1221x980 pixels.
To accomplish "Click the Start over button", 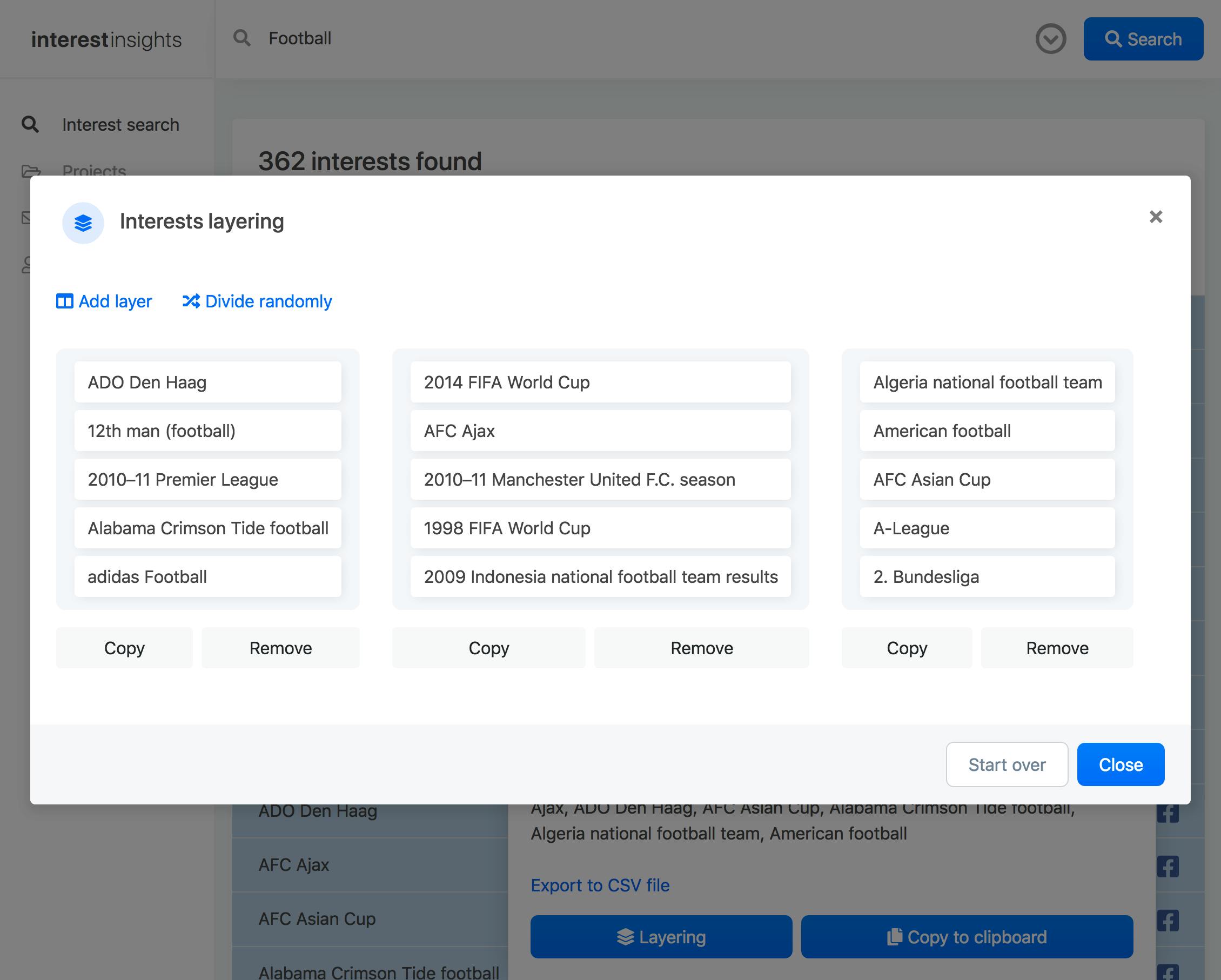I will click(x=1007, y=764).
